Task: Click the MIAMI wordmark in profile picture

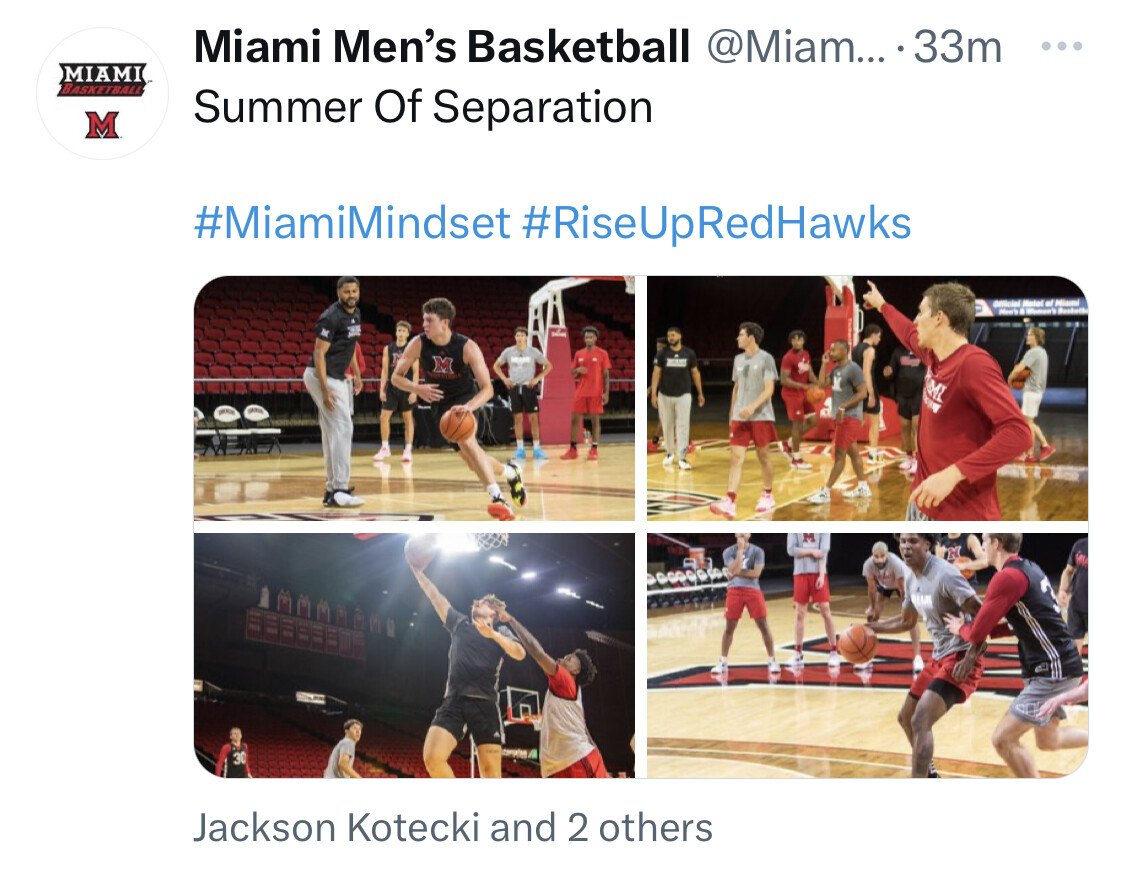Action: (103, 74)
